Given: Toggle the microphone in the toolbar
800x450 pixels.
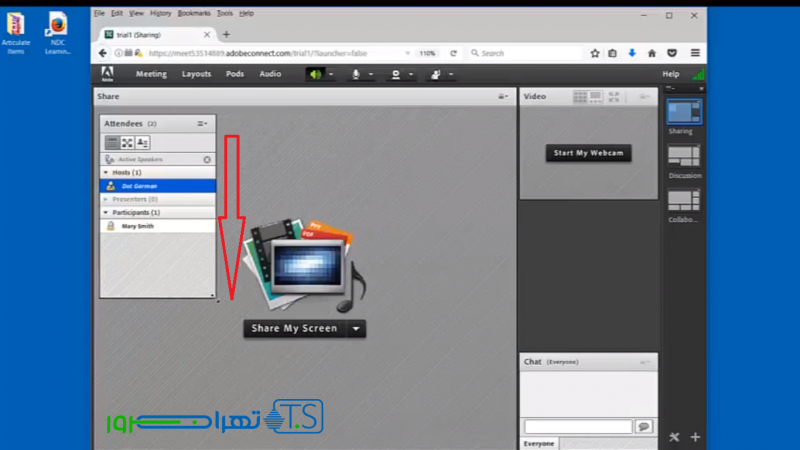Looking at the screenshot, I should click(355, 74).
